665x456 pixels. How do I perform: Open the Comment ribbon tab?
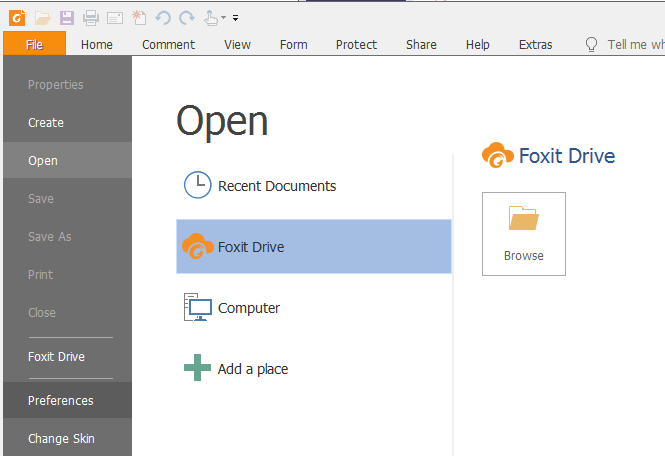click(168, 44)
